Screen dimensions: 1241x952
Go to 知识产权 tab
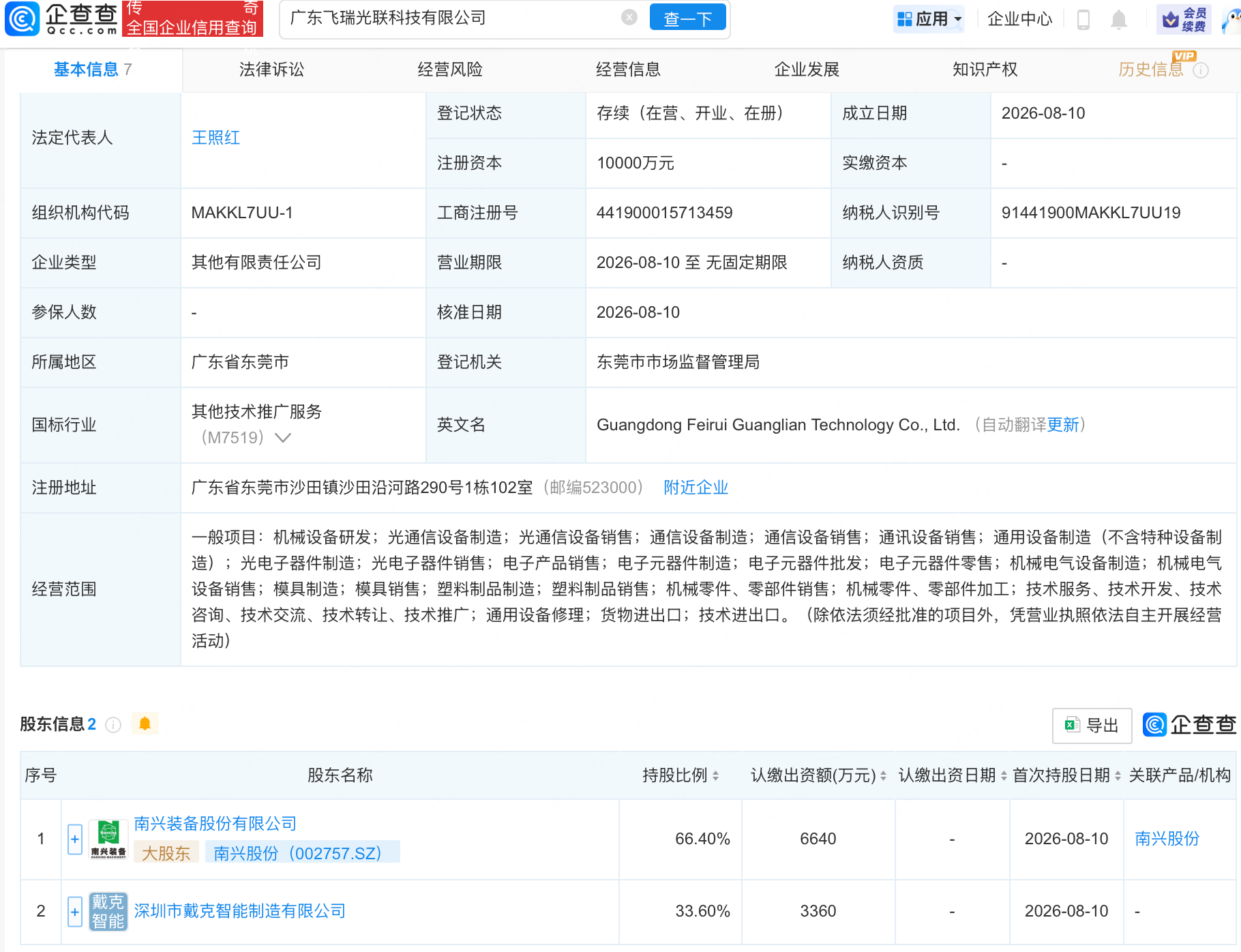pos(985,70)
